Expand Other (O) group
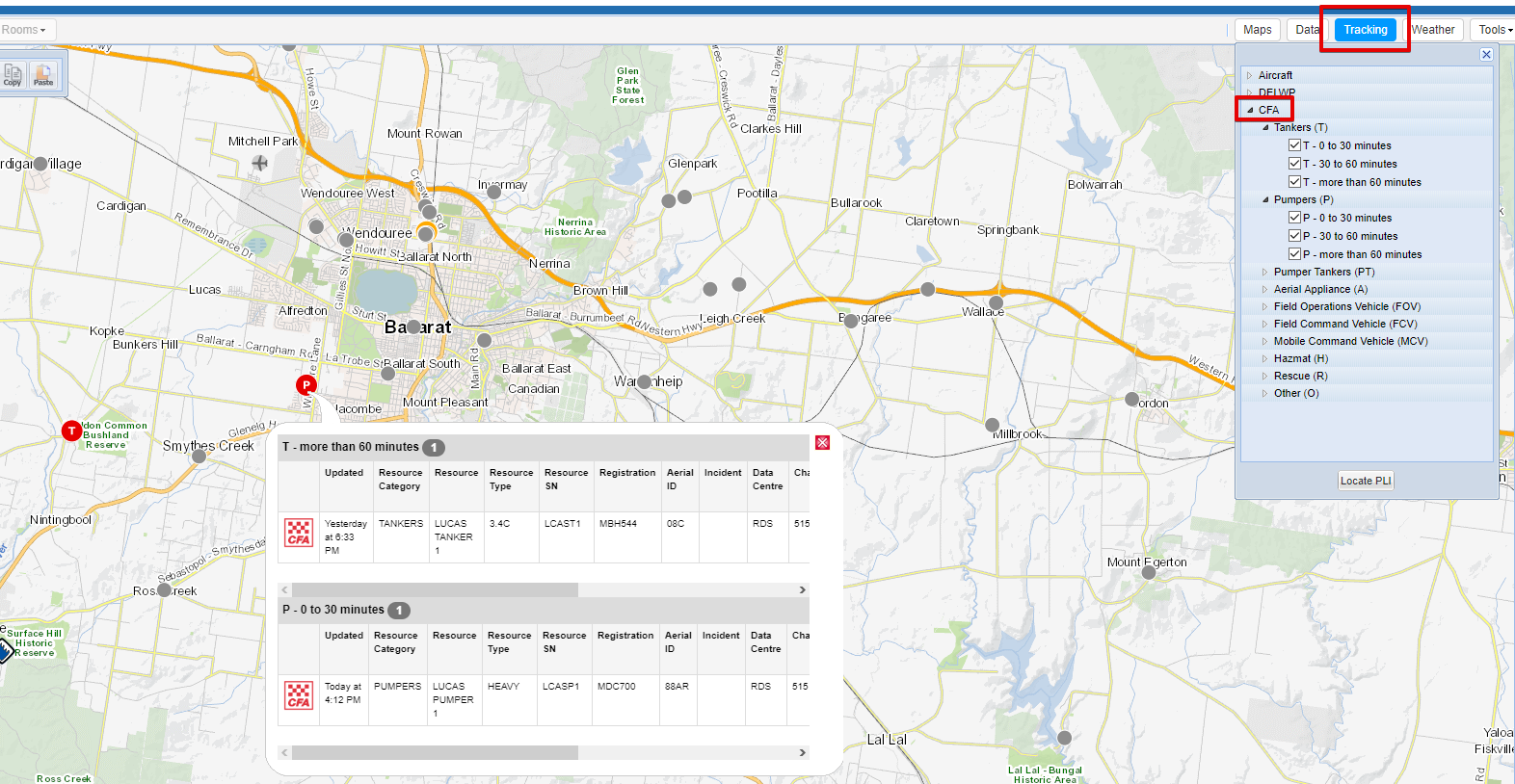This screenshot has width=1515, height=784. tap(1265, 393)
